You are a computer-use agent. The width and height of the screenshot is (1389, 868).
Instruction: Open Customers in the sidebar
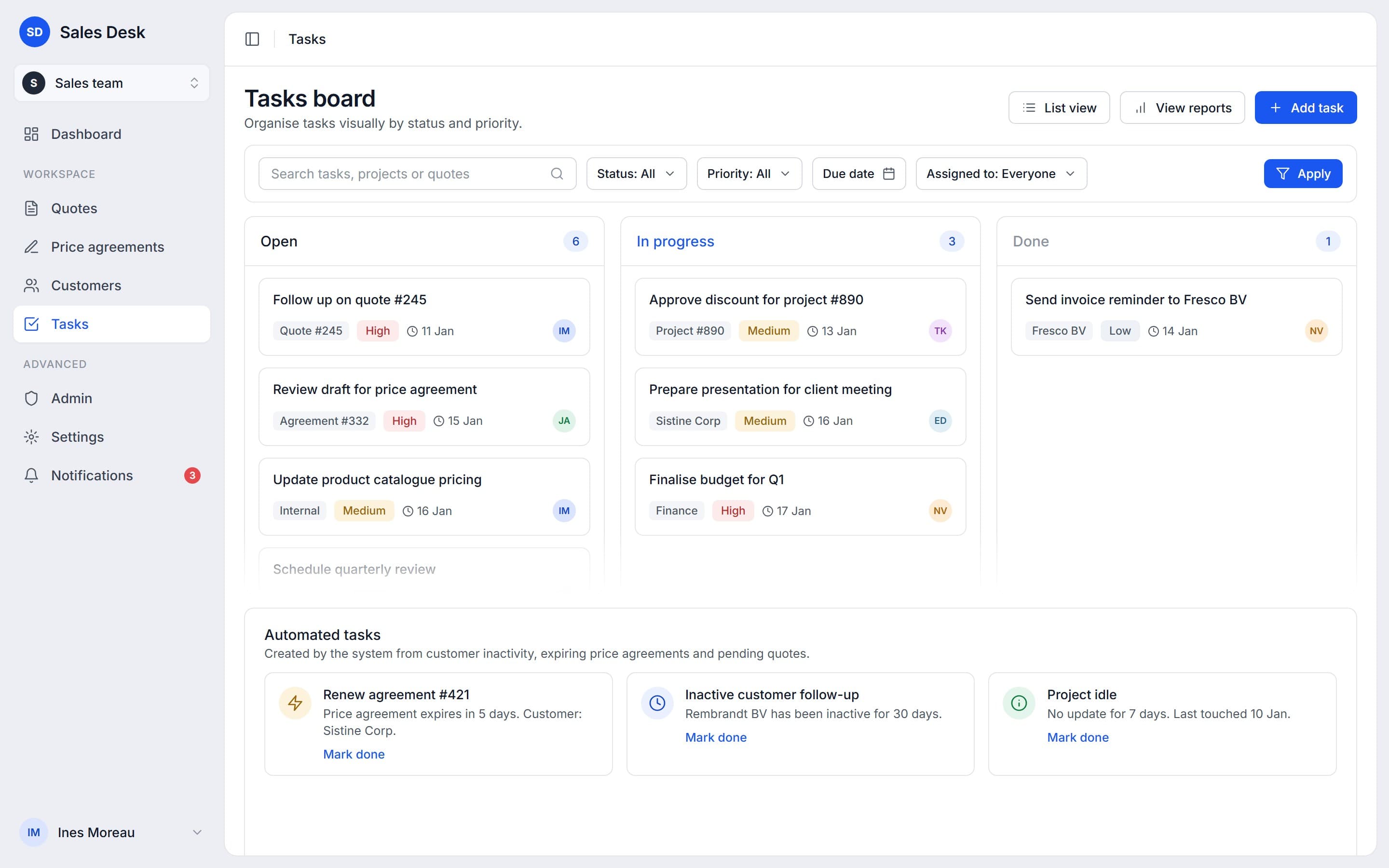(112, 285)
